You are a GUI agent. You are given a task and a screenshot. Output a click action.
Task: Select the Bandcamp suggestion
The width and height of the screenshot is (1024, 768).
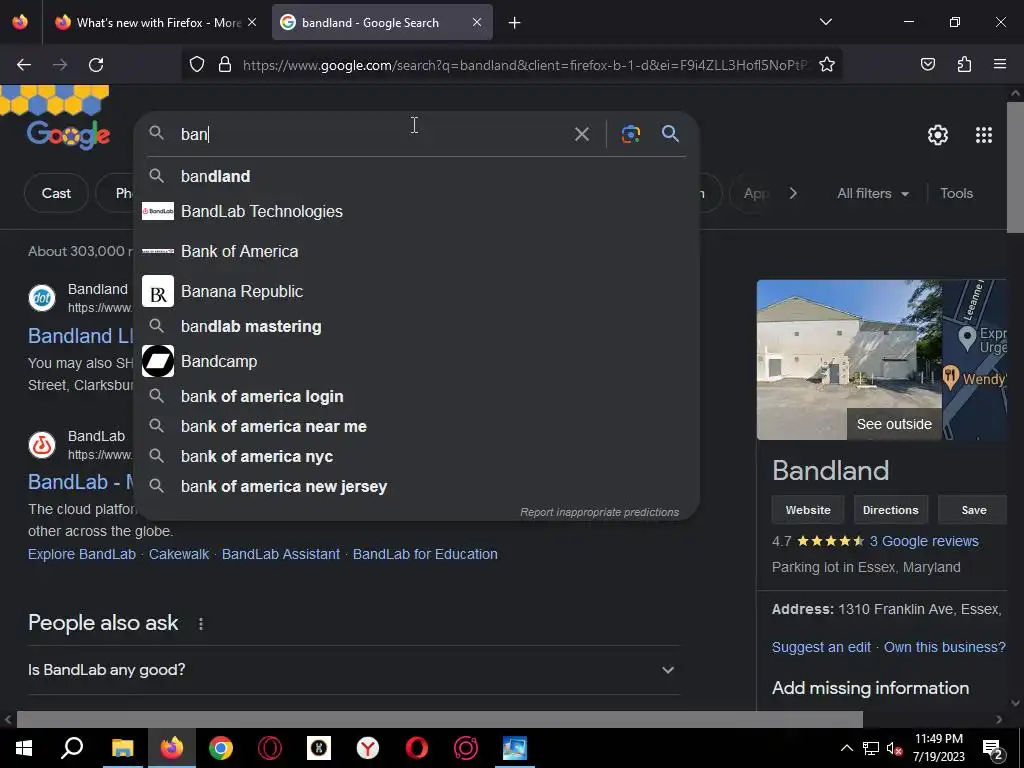417,361
